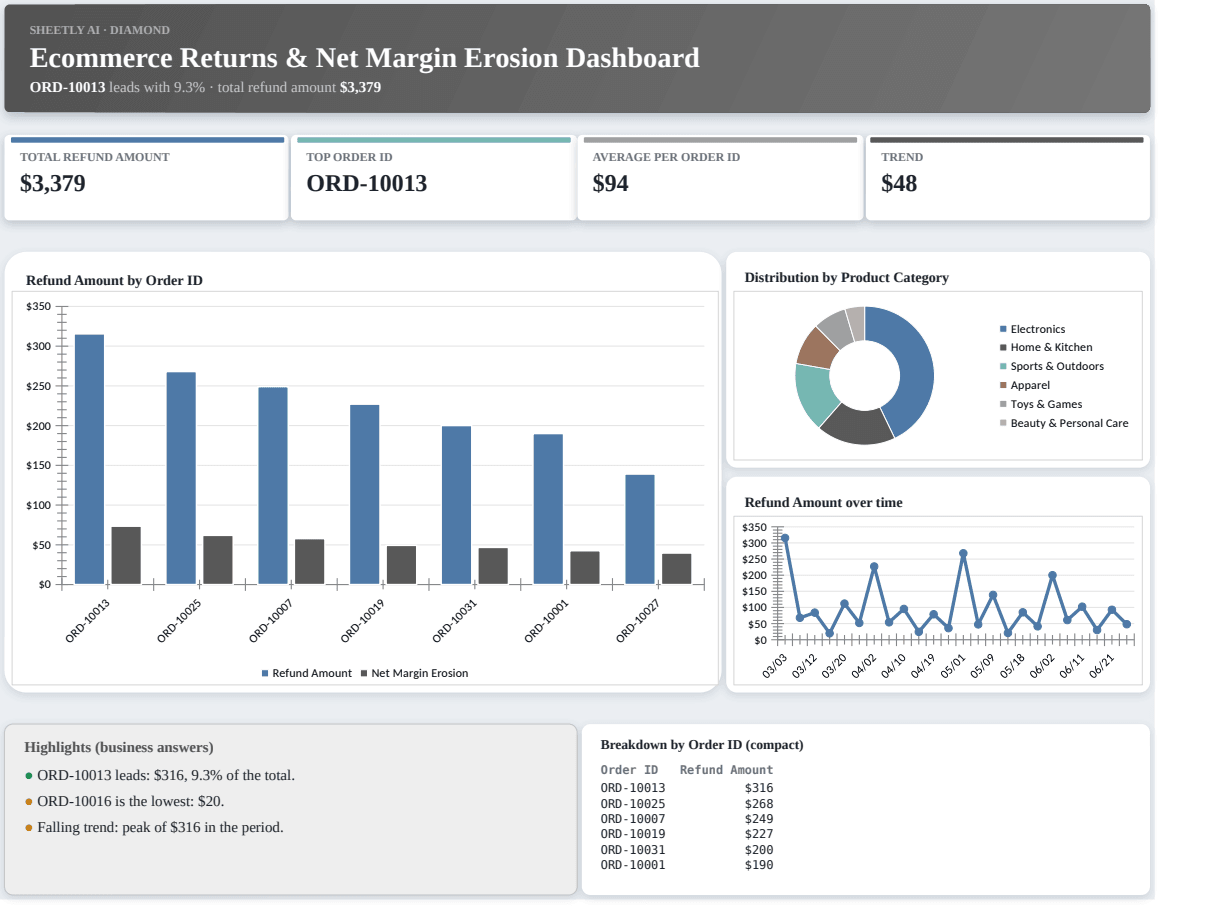Click the 06/21 date label on line chart
This screenshot has height=922, width=1227.
pyautogui.click(x=1102, y=666)
